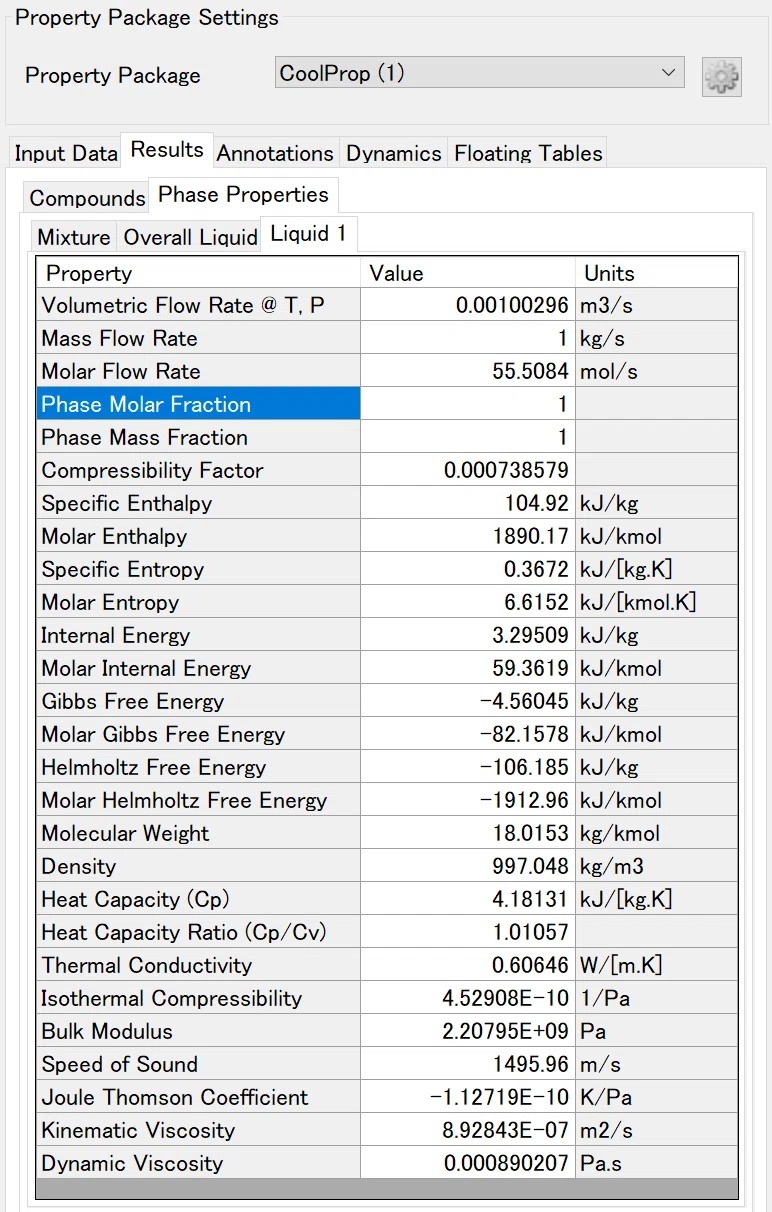Click the value 0.00100296

tap(468, 305)
